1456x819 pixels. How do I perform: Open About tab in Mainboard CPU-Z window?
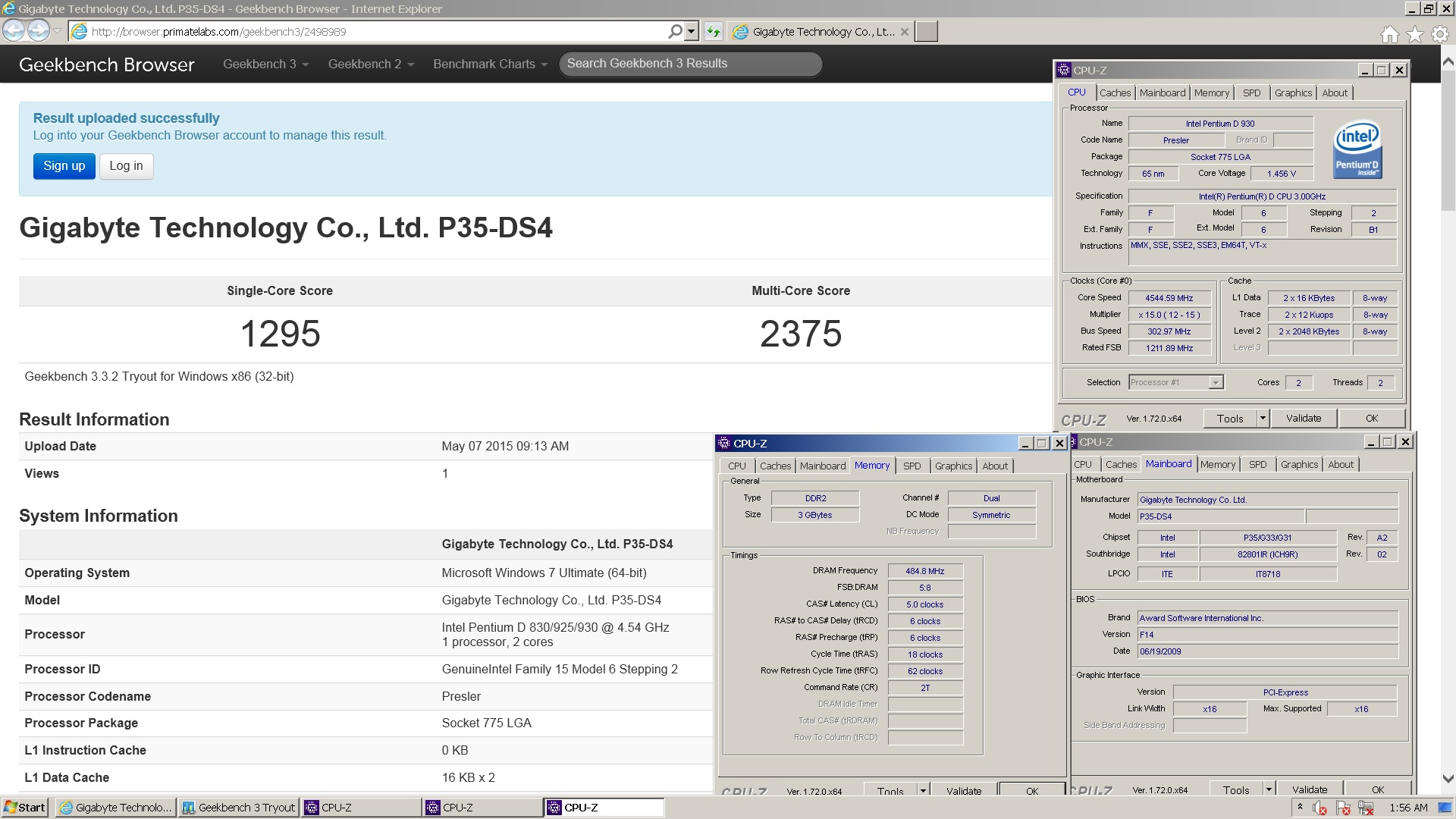1341,464
